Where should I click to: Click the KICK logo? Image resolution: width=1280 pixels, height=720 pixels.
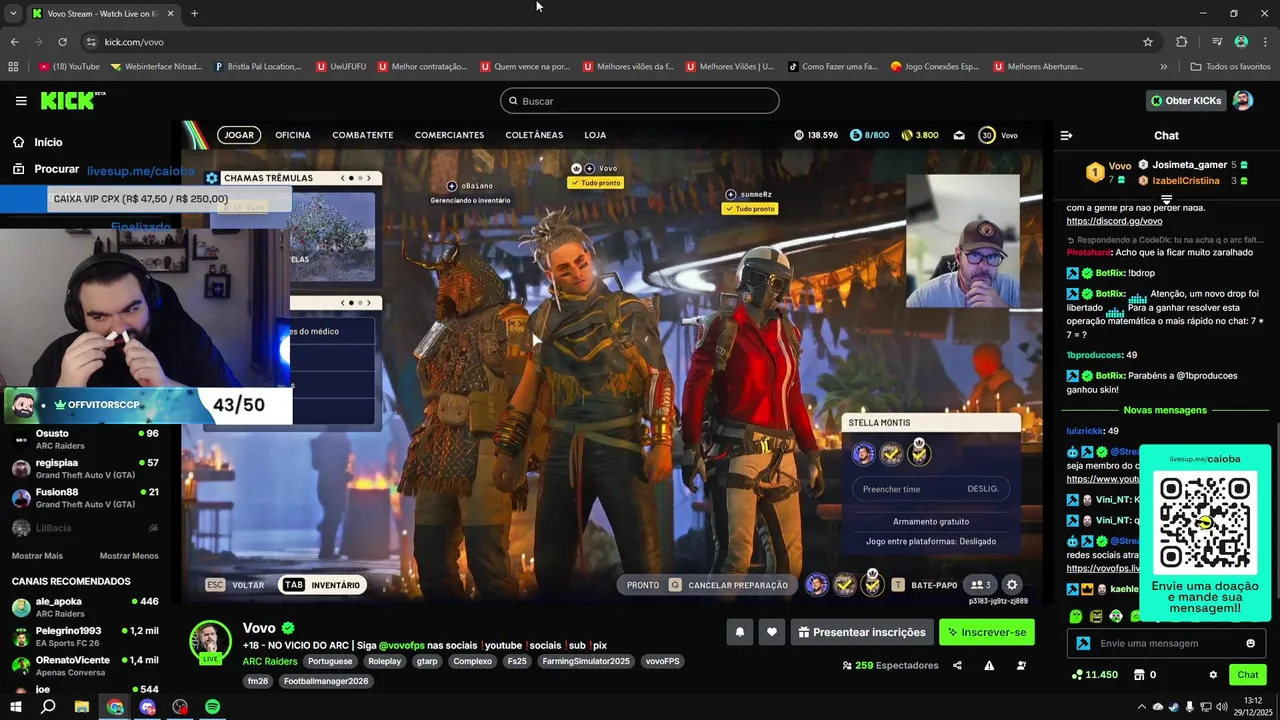pyautogui.click(x=72, y=100)
